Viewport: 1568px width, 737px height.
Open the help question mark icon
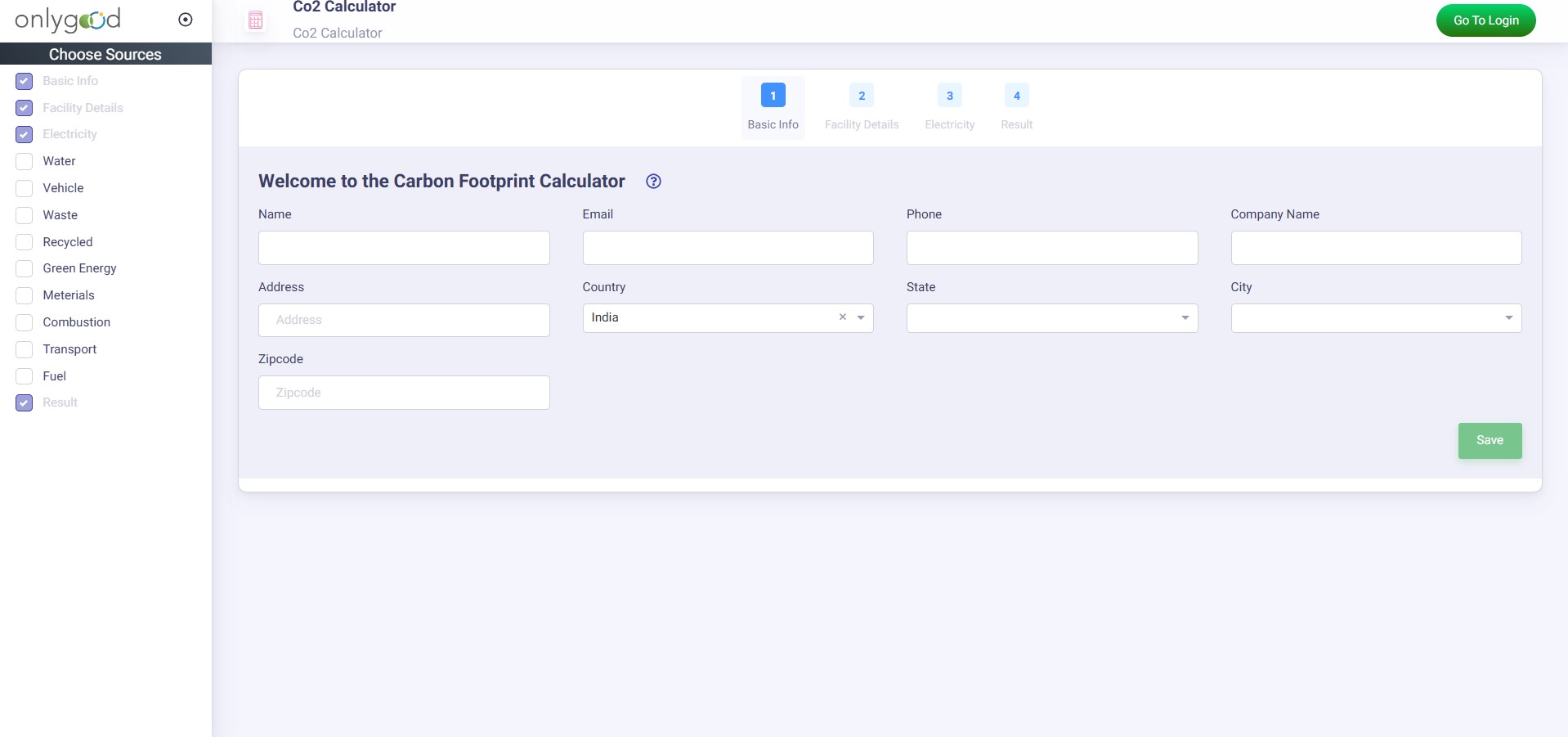pyautogui.click(x=653, y=182)
